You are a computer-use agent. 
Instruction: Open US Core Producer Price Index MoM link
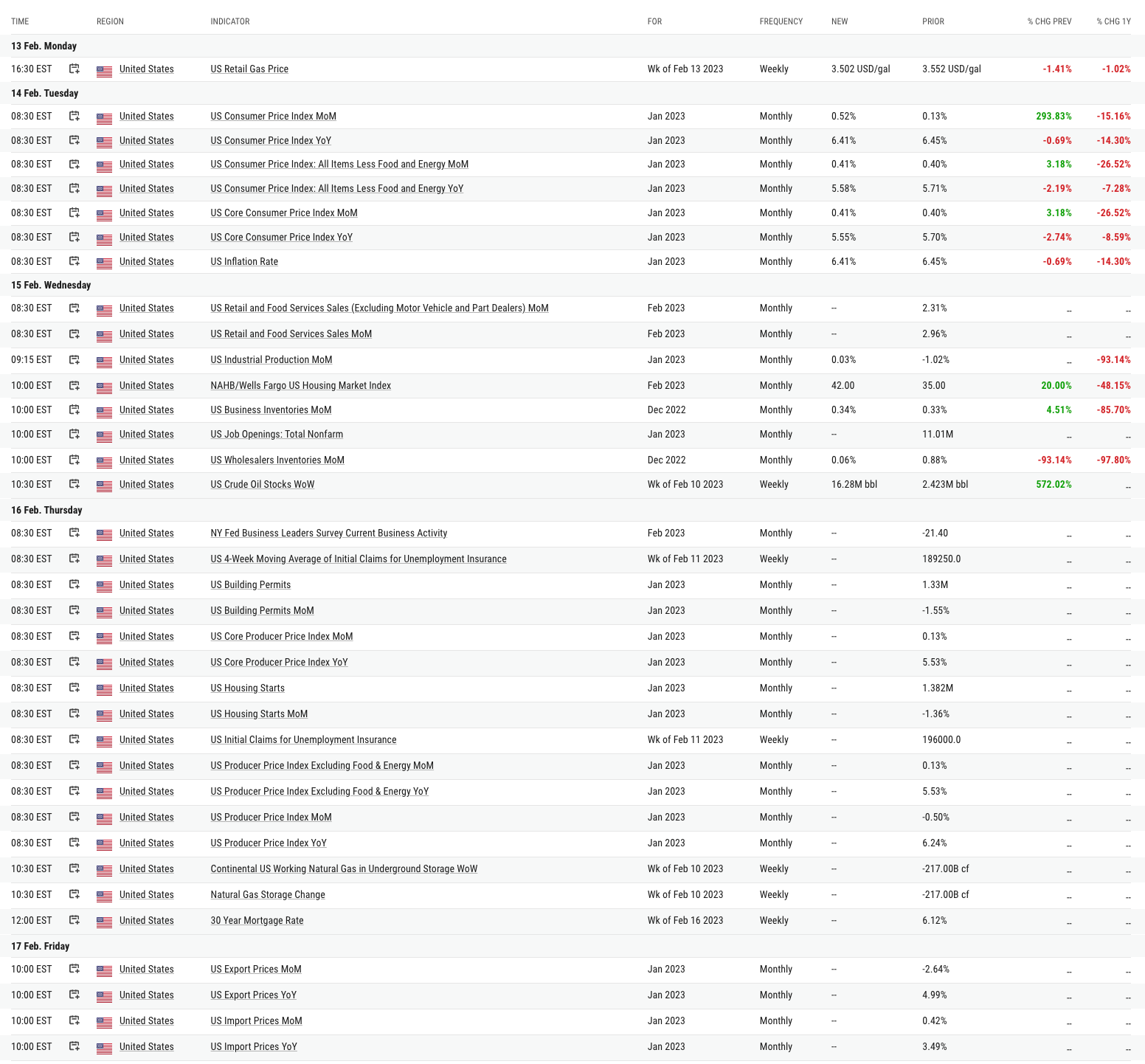[282, 636]
